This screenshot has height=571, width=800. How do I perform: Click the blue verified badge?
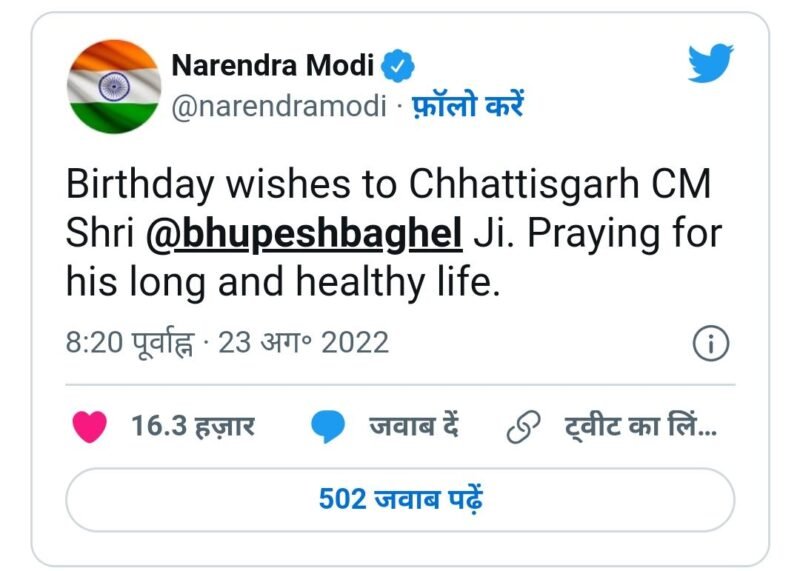[x=400, y=67]
